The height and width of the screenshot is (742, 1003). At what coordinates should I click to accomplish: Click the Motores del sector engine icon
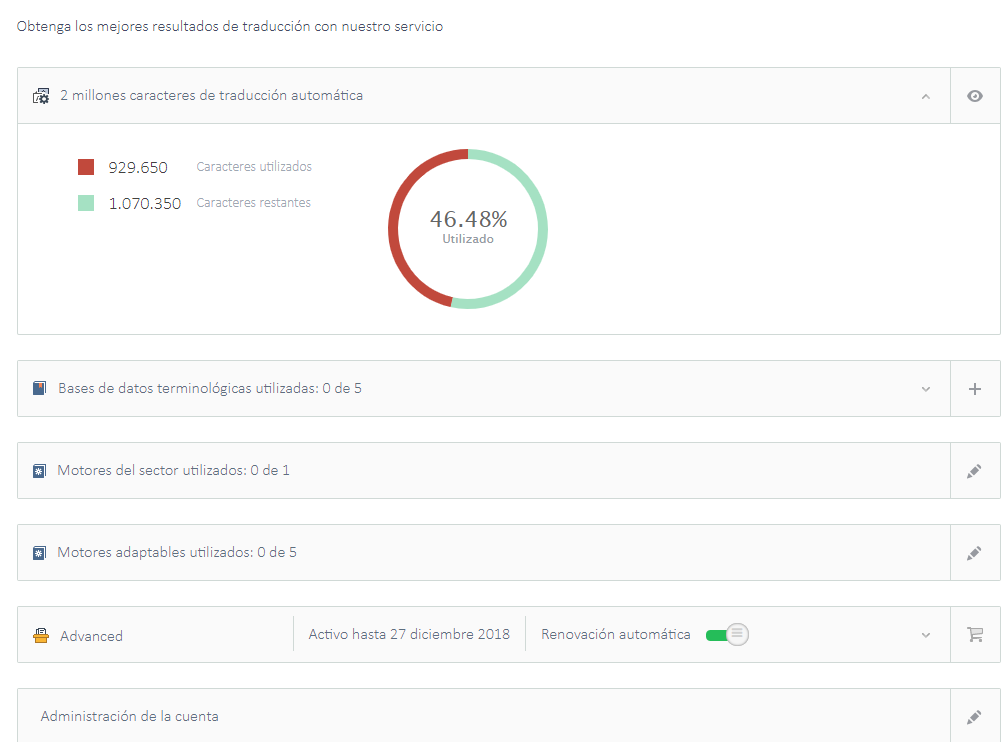[39, 471]
